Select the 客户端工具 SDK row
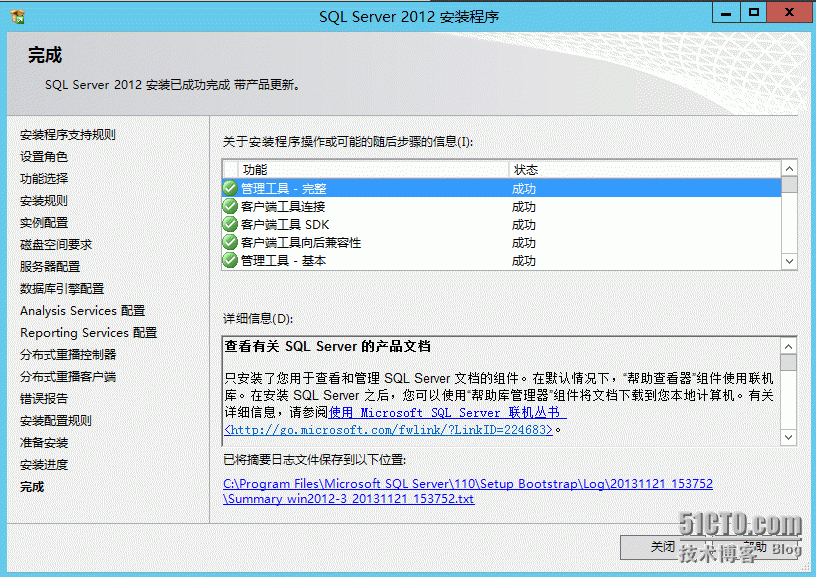 pyautogui.click(x=502, y=224)
